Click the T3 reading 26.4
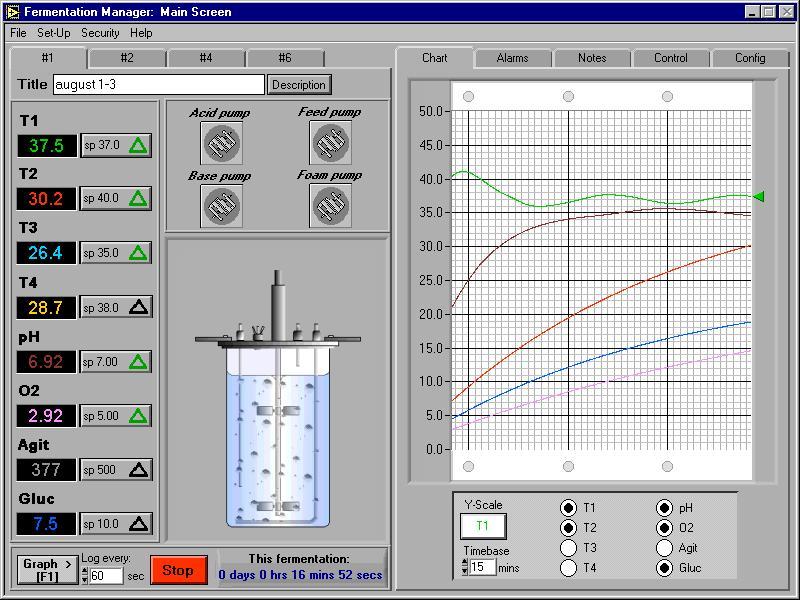Image resolution: width=800 pixels, height=600 pixels. click(46, 253)
